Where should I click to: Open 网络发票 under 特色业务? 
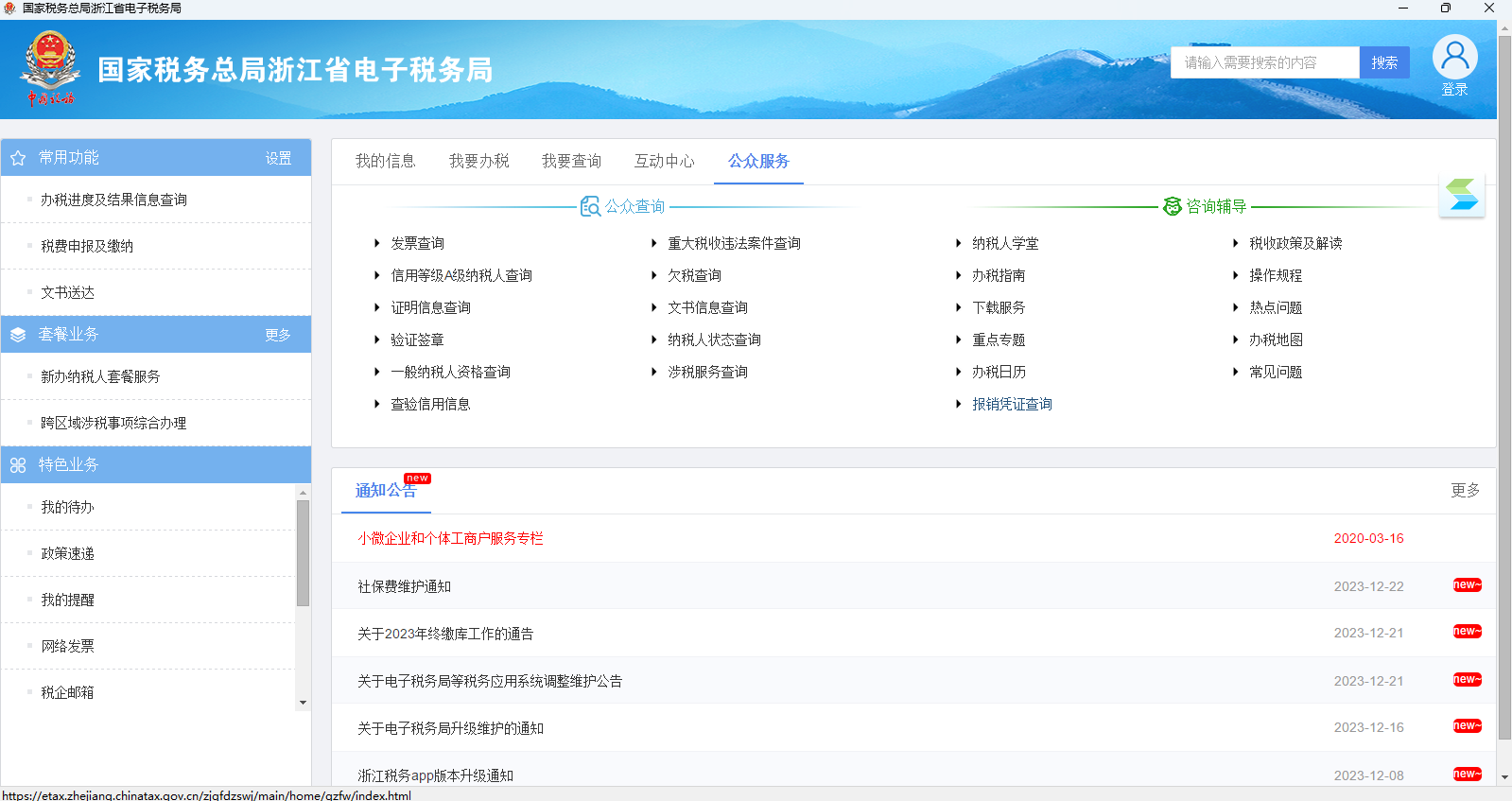point(67,646)
